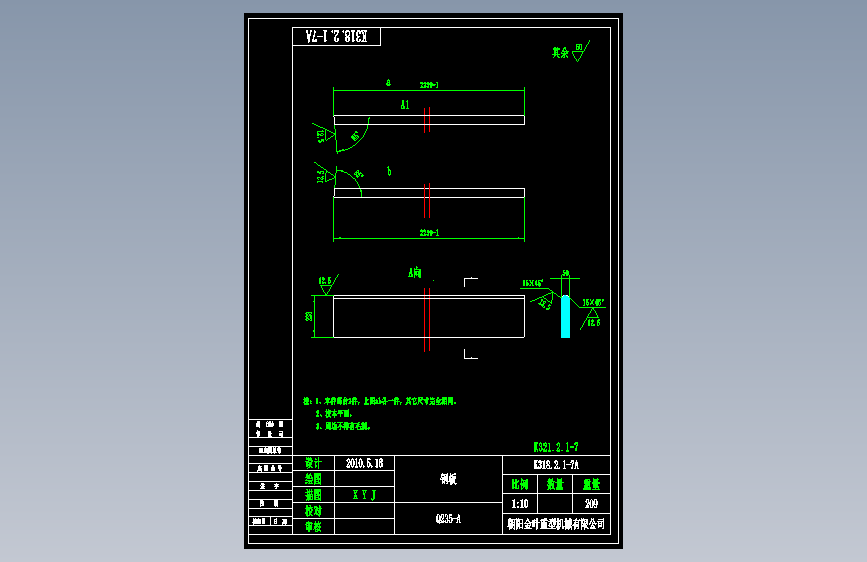Select the upper 15X45° chamfer annotation

coord(532,283)
